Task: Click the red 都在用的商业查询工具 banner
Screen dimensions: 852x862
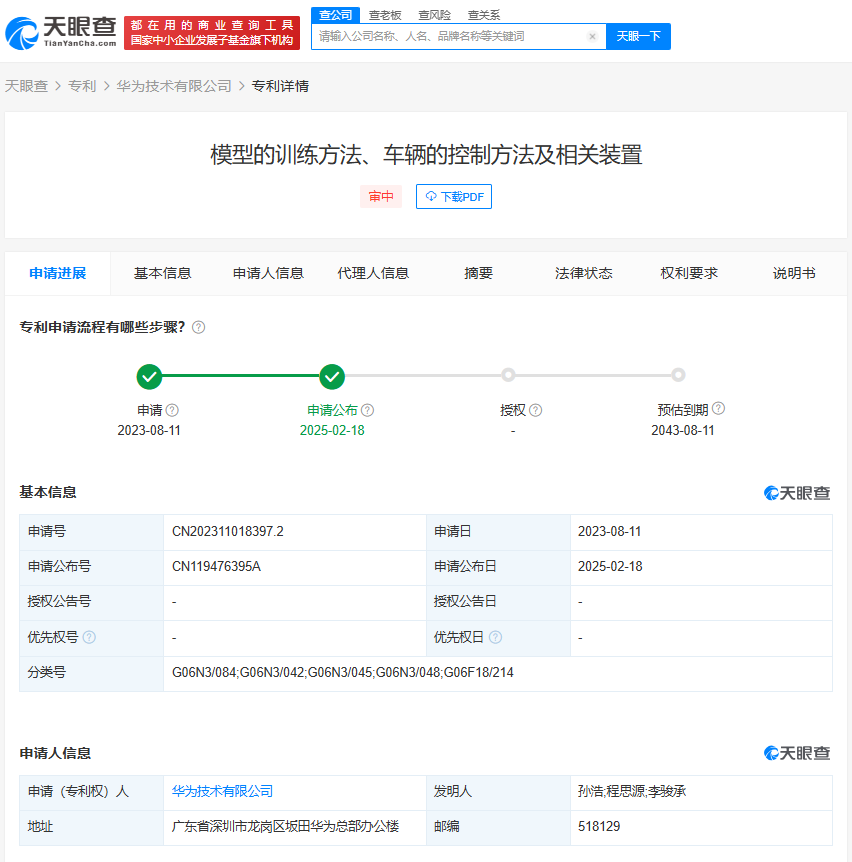Action: (x=212, y=33)
